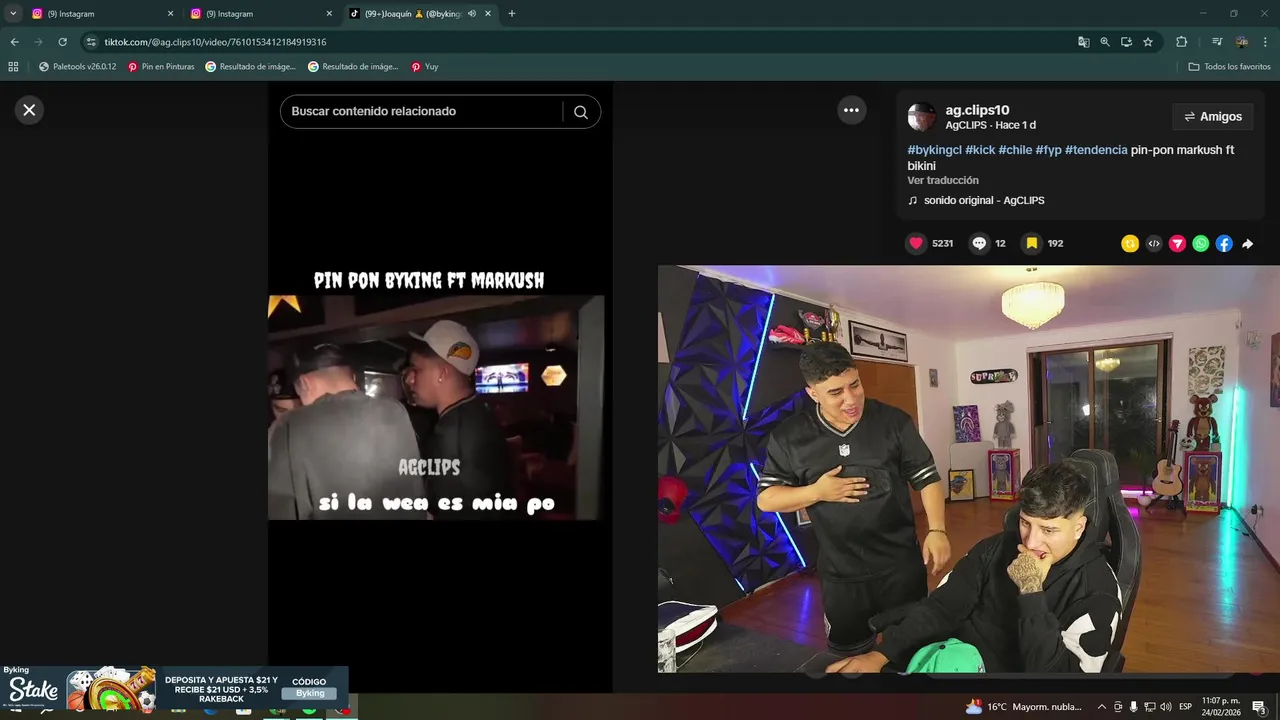Open the zoom magnifier icon in address bar
1280x720 pixels.
[1105, 42]
